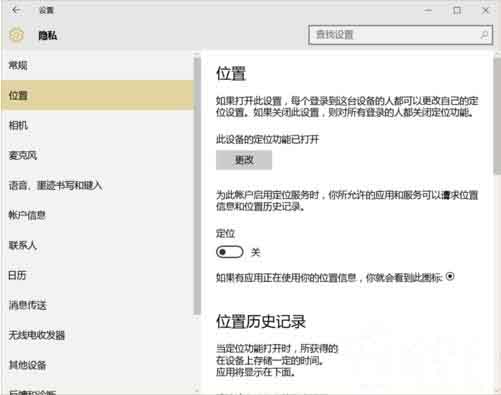This screenshot has height=395, width=501.
Task: Click the 隐私 page title
Action: pyautogui.click(x=48, y=35)
